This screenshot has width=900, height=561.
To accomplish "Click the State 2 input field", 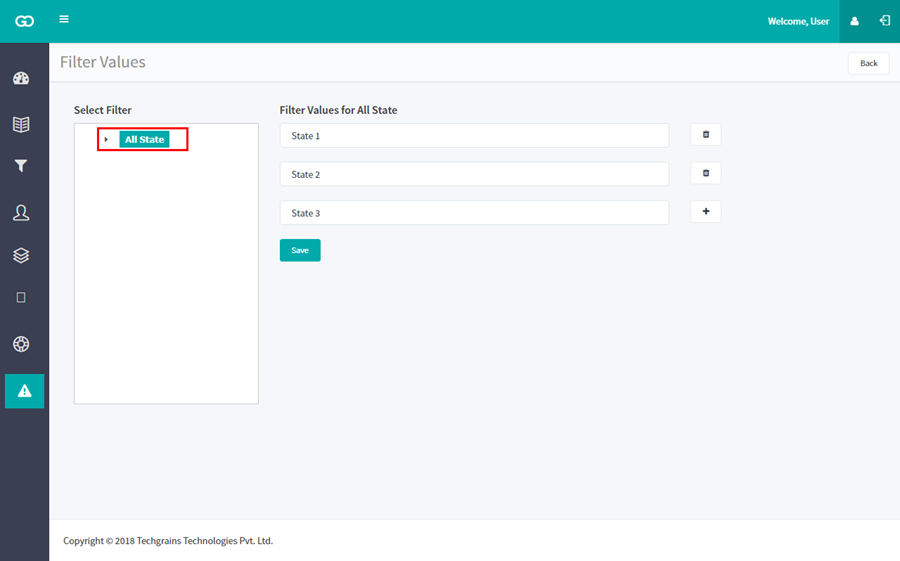I will [x=475, y=174].
